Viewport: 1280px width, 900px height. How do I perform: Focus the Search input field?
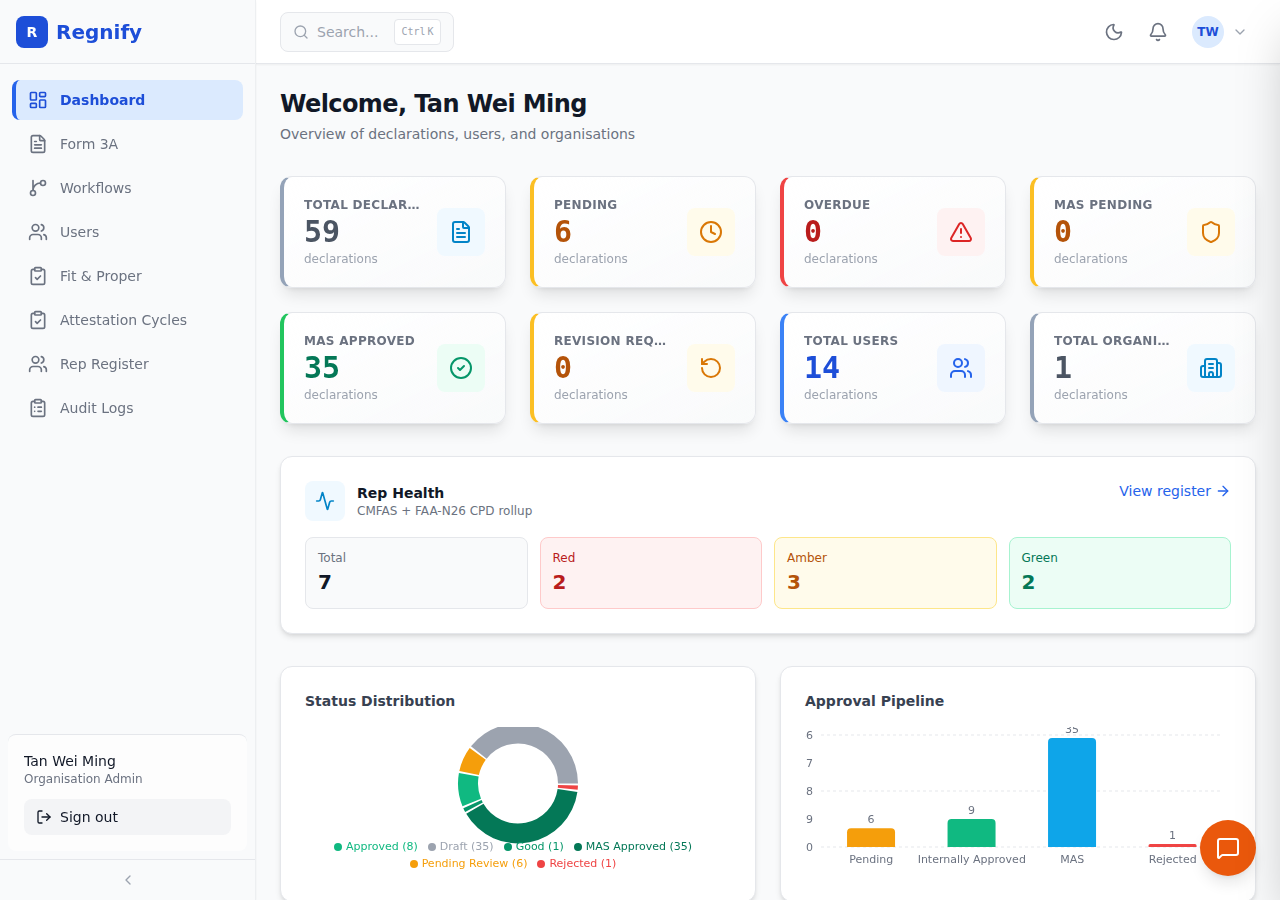pos(367,32)
